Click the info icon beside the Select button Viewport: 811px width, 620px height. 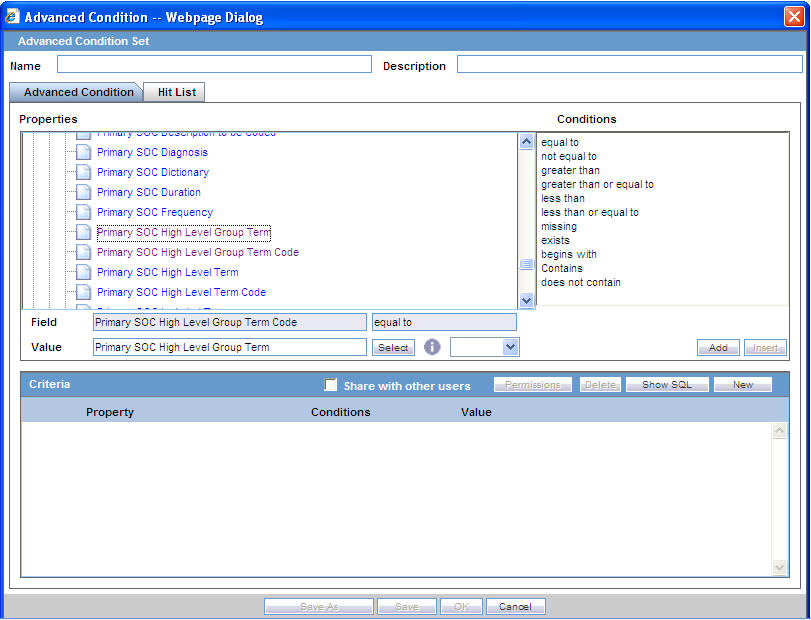(432, 347)
